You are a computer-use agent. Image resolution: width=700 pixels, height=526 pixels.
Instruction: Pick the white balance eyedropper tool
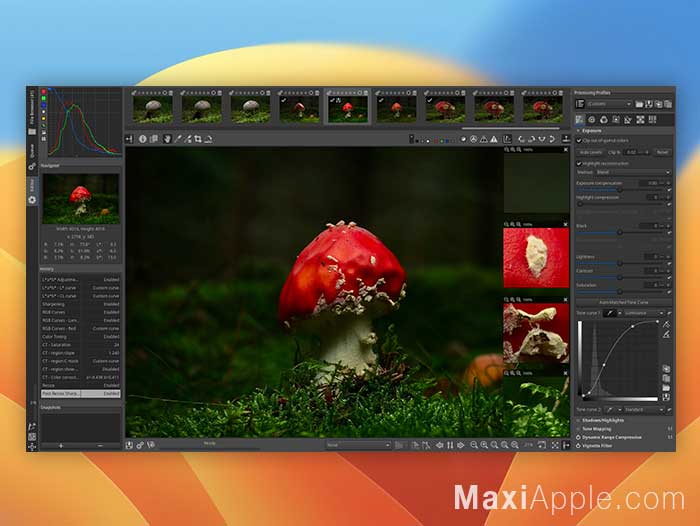[178, 139]
